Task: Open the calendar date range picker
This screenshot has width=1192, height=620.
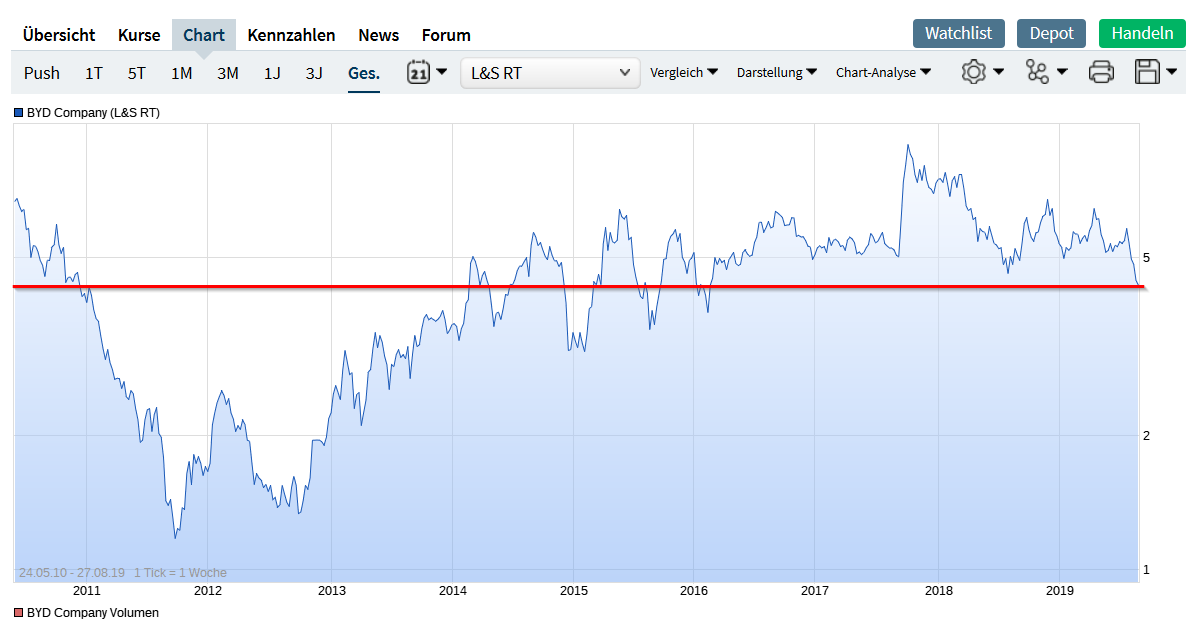Action: coord(426,72)
